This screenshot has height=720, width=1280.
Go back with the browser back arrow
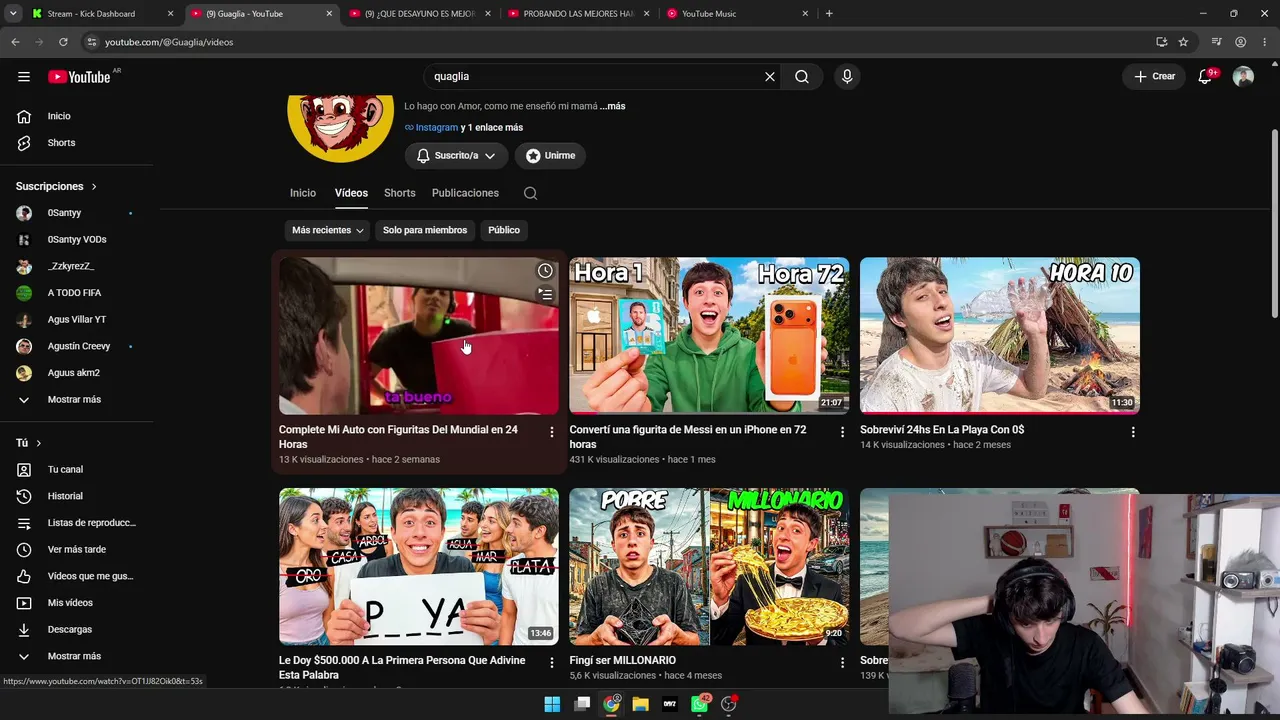point(15,42)
